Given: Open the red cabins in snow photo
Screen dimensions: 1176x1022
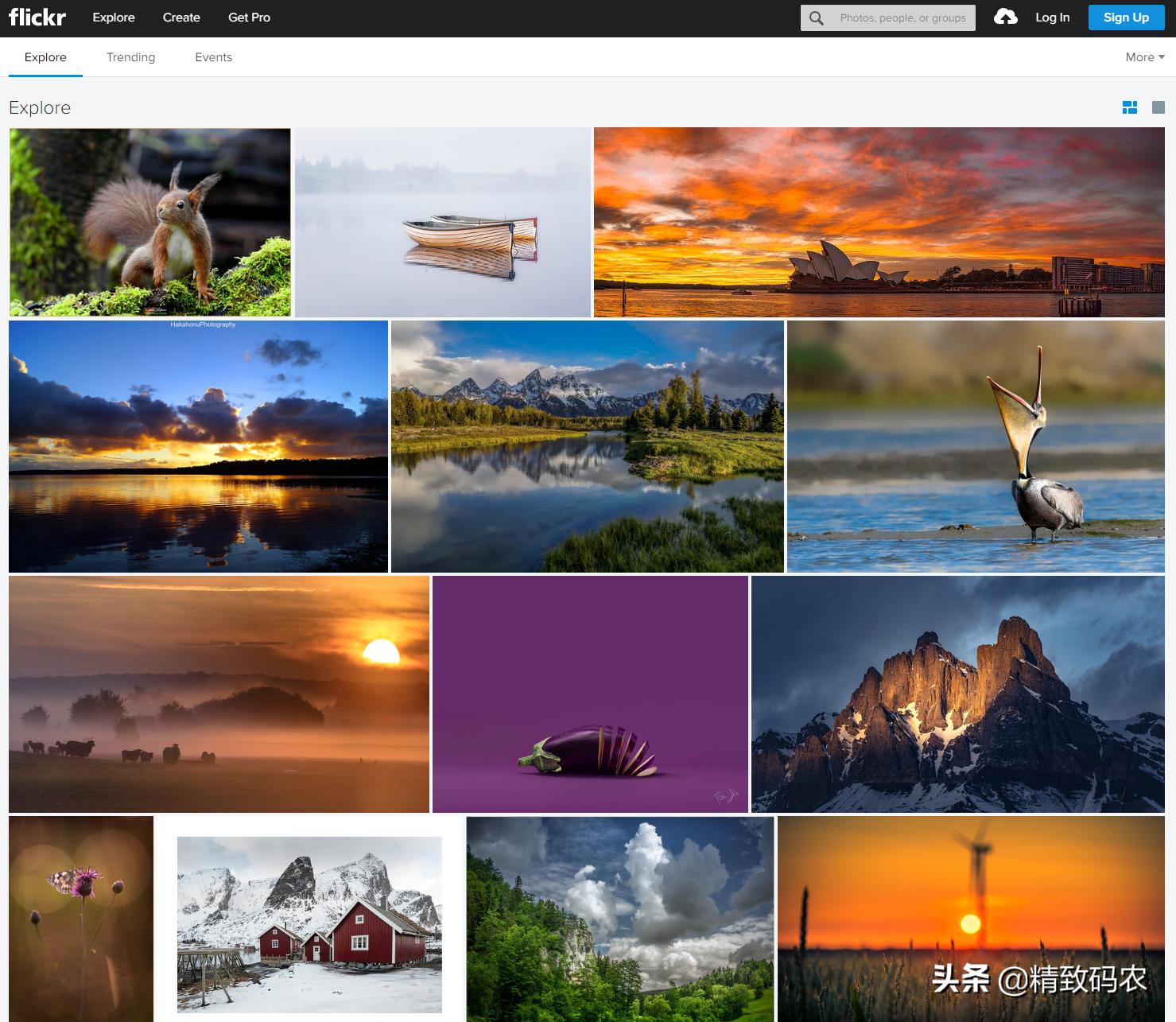Looking at the screenshot, I should 309,924.
